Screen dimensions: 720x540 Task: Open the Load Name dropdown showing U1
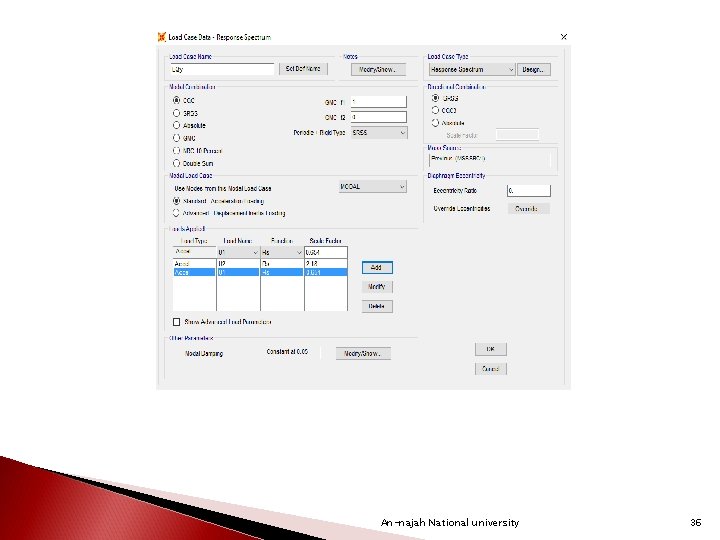pos(238,253)
